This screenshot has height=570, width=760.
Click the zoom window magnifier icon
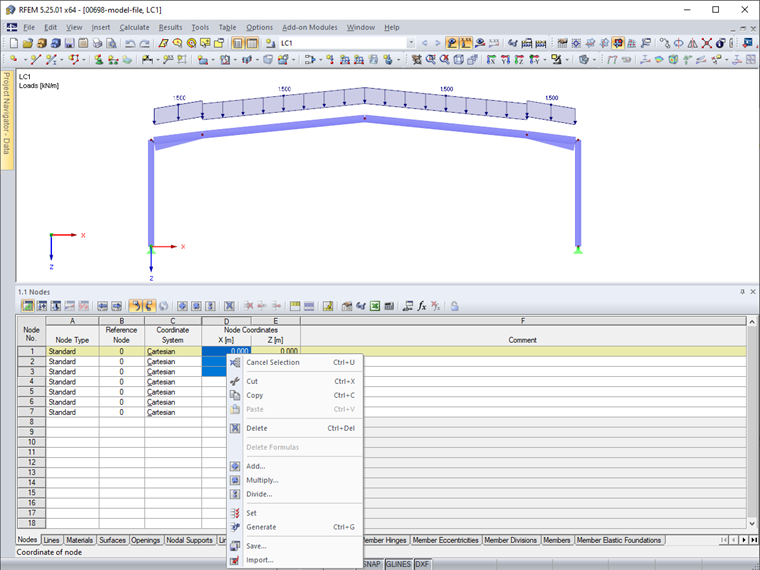[x=430, y=60]
